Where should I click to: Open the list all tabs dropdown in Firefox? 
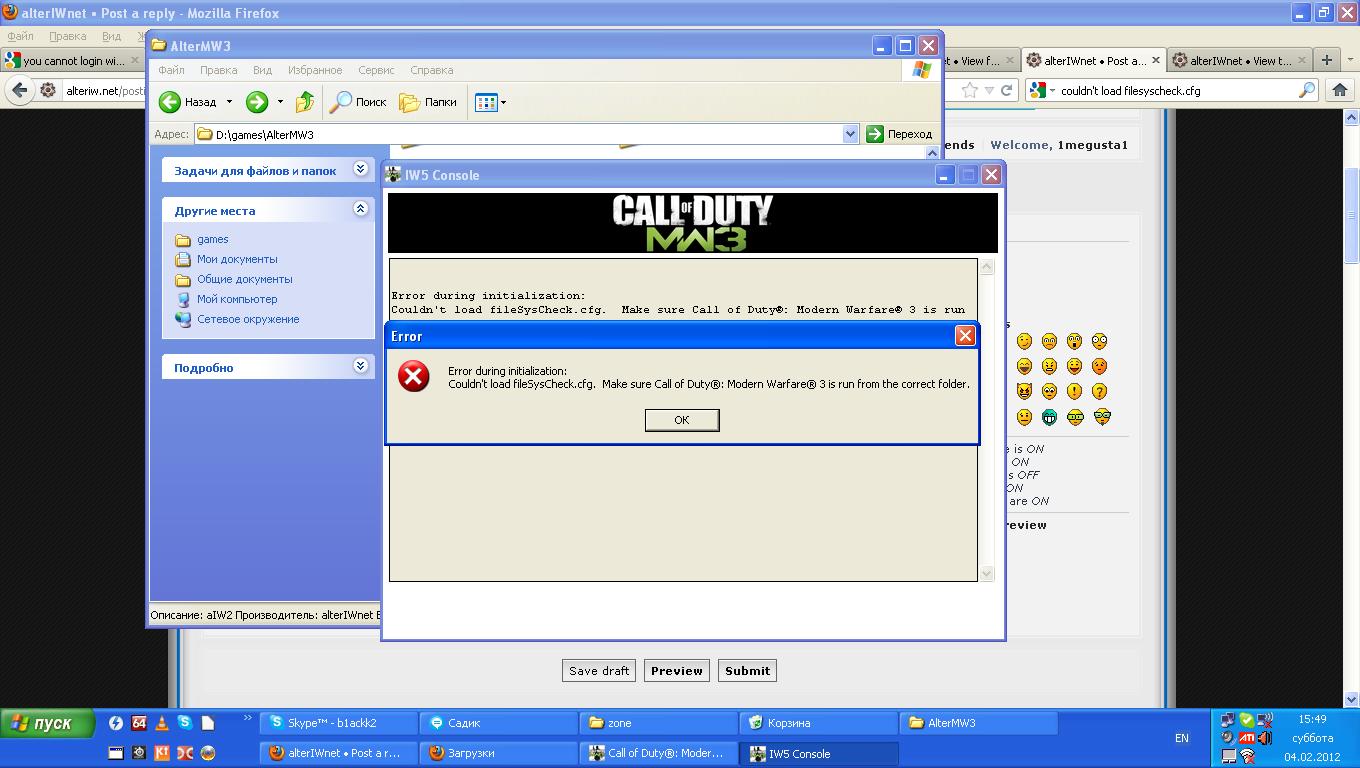click(1350, 61)
